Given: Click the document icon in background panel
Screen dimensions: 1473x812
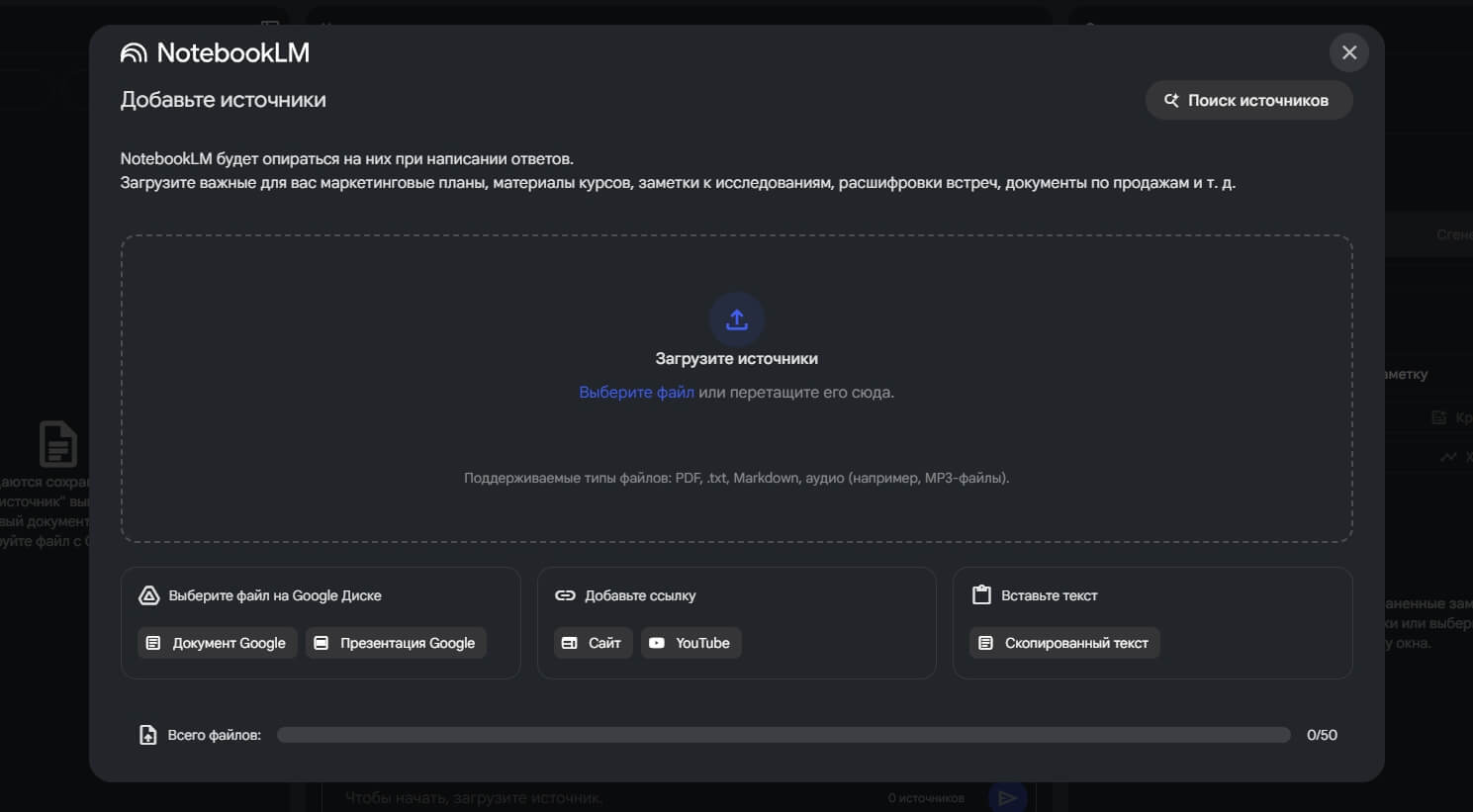Looking at the screenshot, I should click(x=57, y=443).
